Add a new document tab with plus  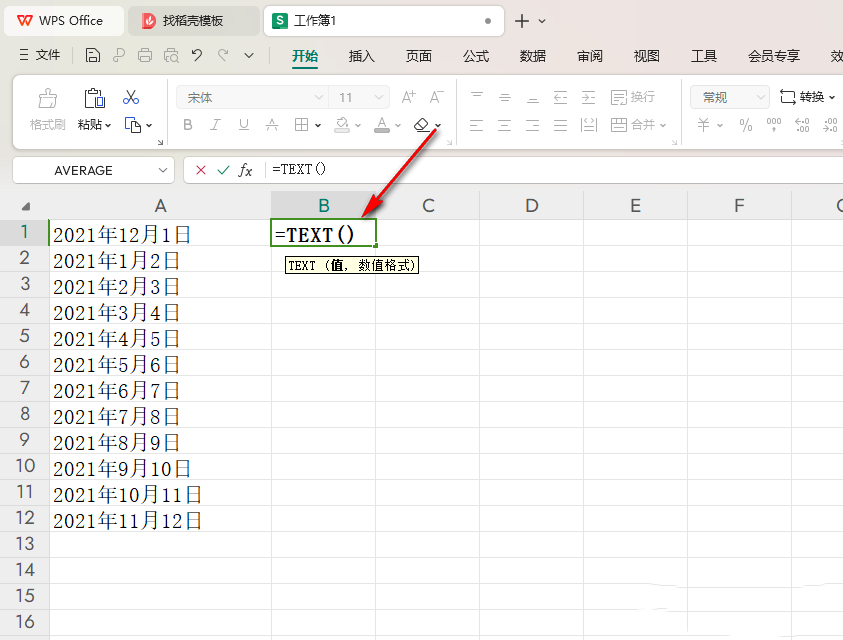click(x=521, y=22)
